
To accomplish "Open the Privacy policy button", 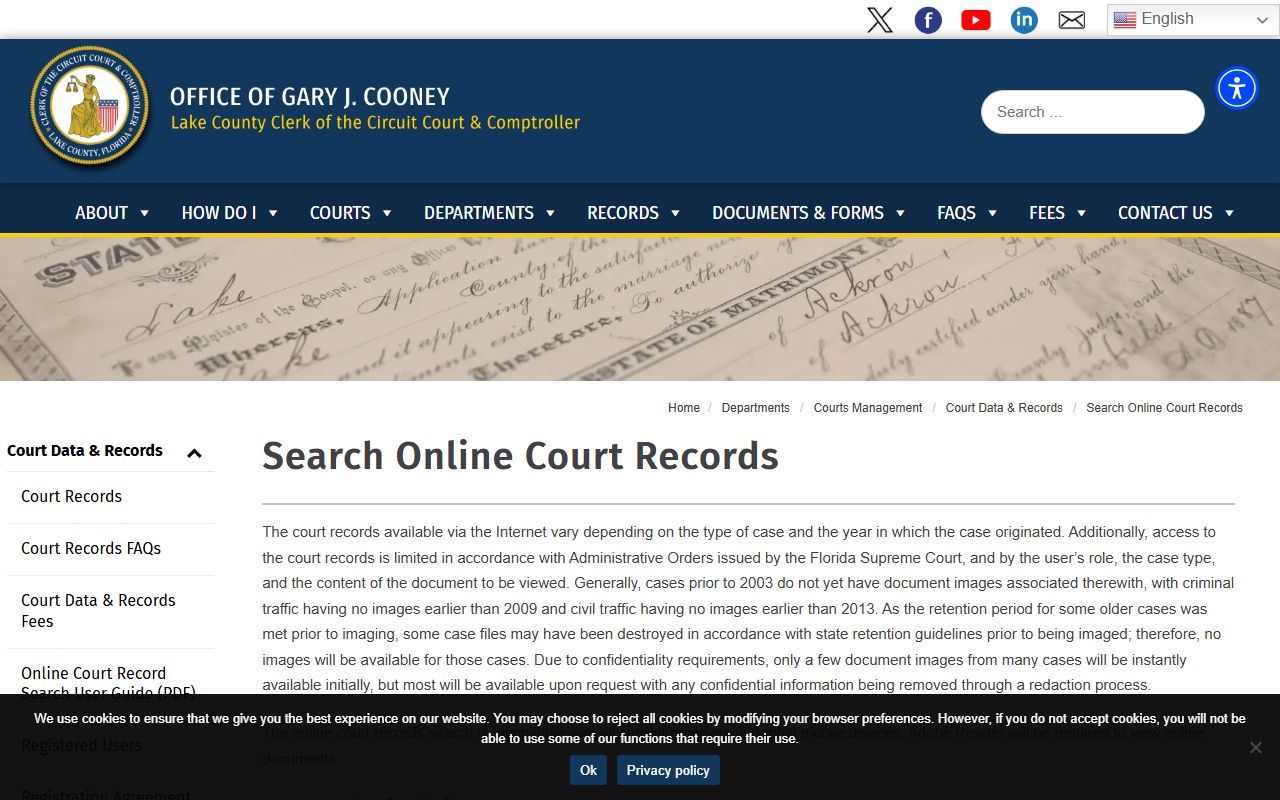I will tap(668, 770).
